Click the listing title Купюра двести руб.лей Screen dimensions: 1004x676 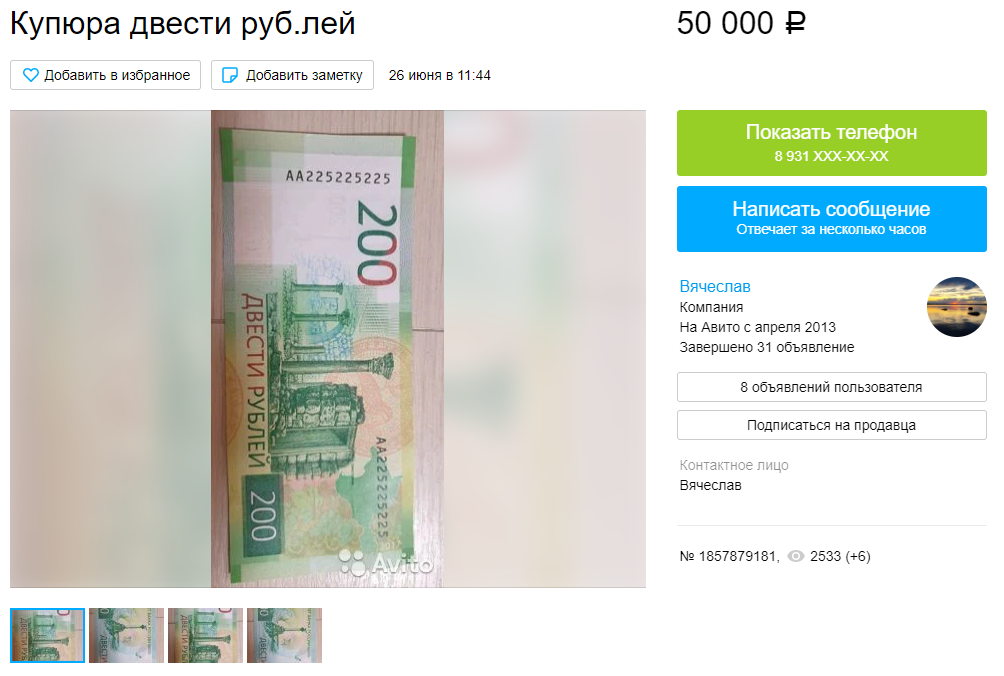[x=182, y=24]
